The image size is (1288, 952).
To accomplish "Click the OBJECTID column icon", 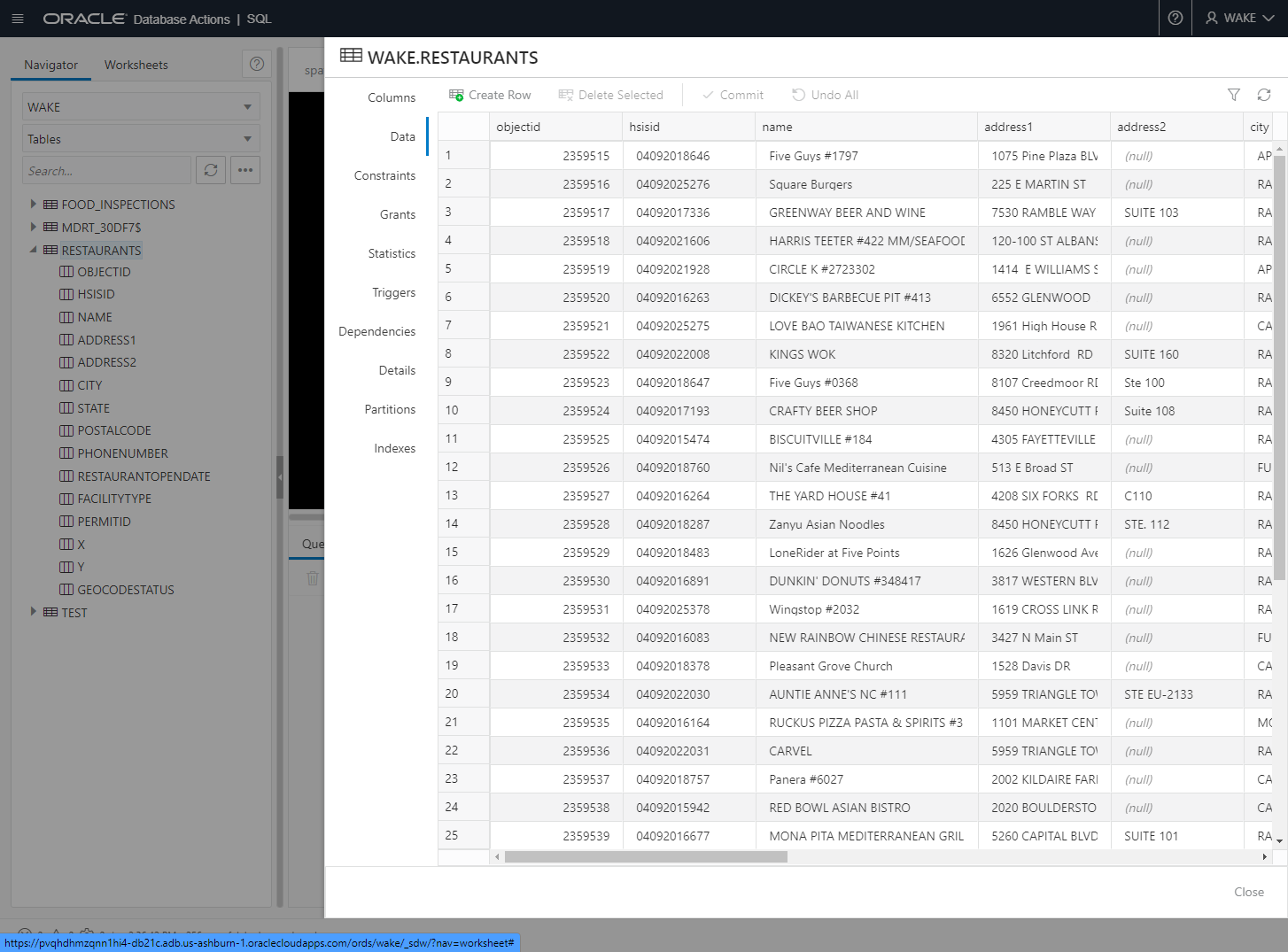I will click(x=66, y=272).
